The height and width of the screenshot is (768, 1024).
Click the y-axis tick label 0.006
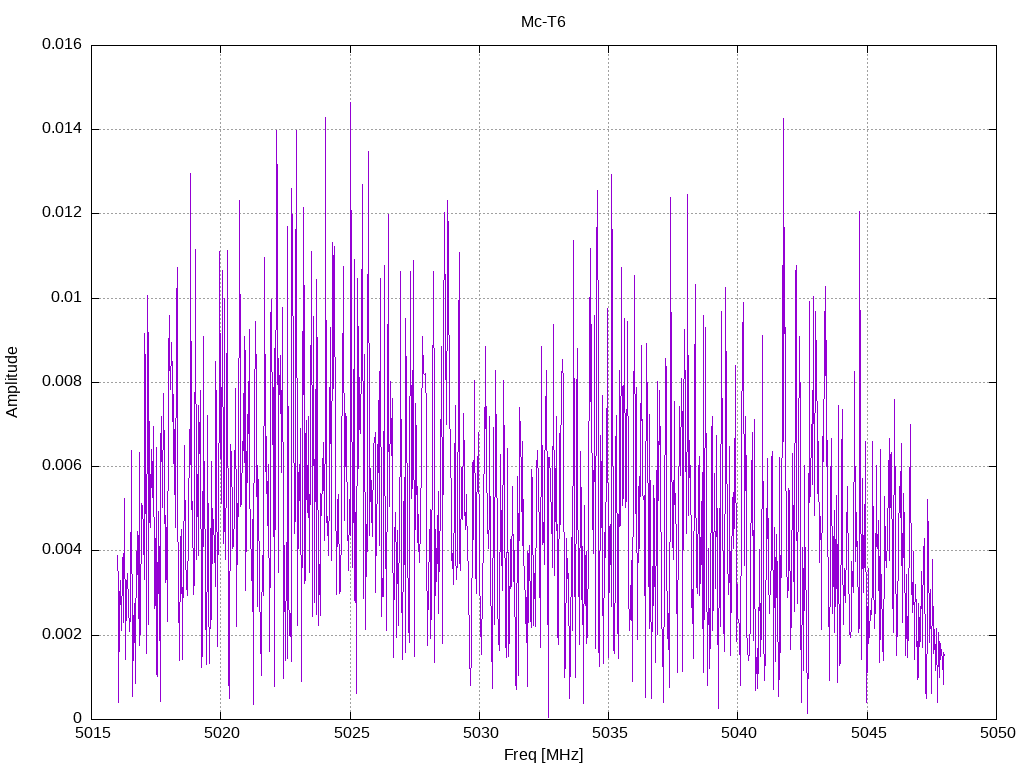(x=62, y=466)
